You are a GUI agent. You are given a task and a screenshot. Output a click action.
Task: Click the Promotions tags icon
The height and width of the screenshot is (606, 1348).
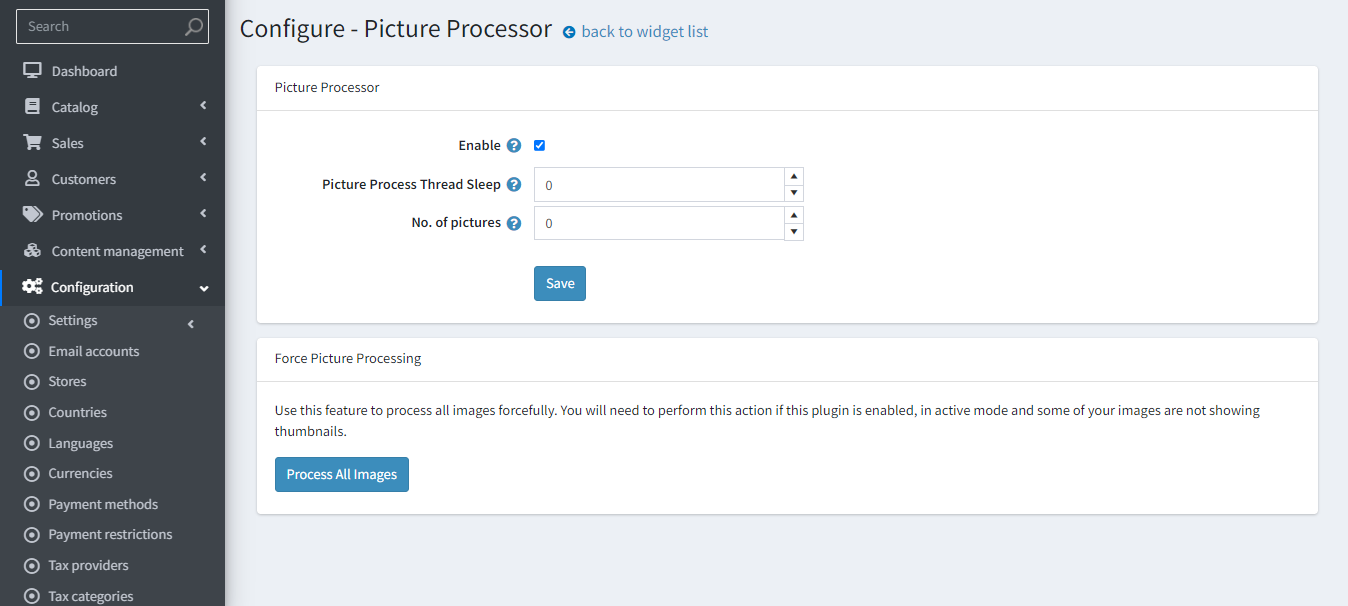(33, 215)
